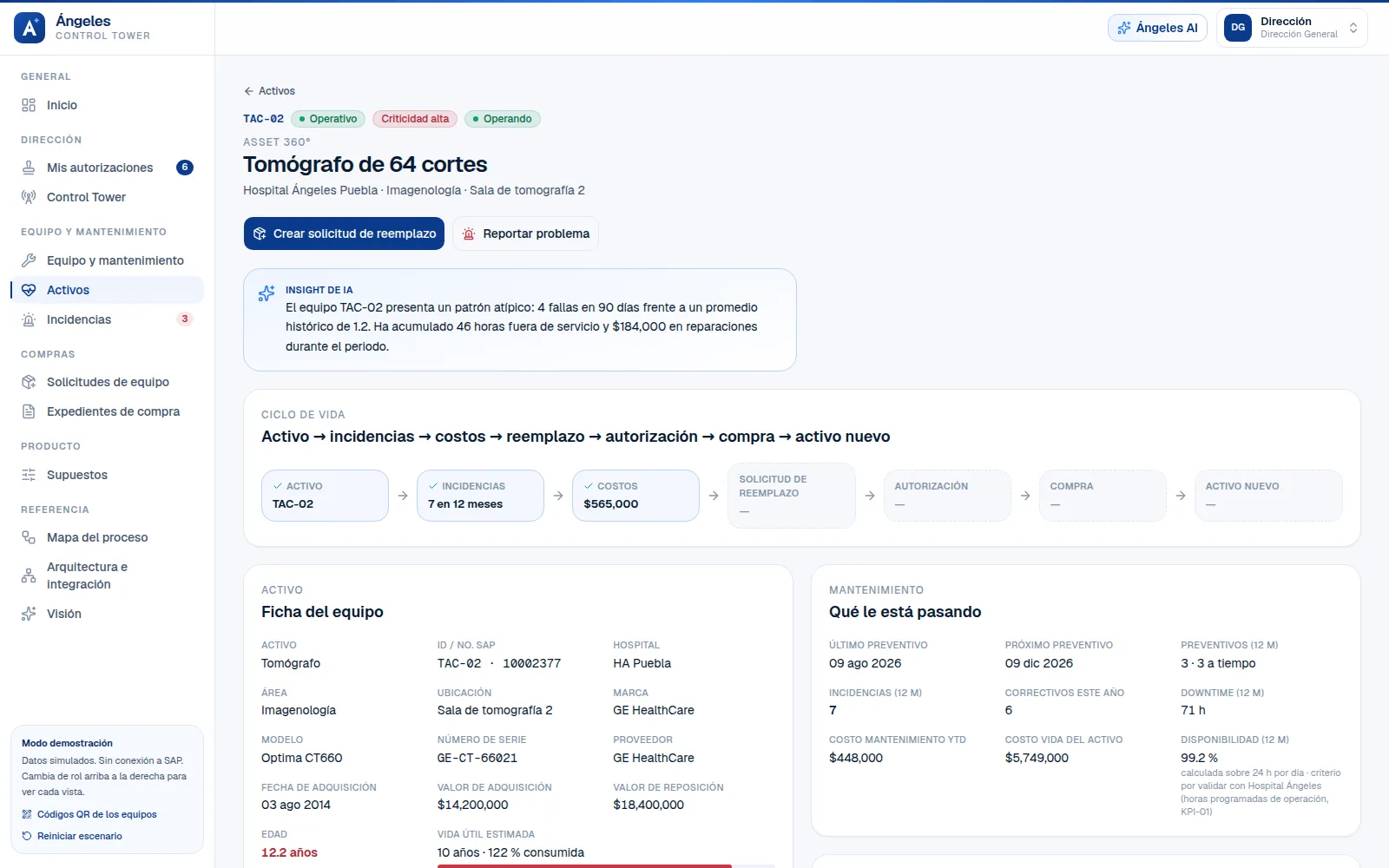Expand the Dirección General role switcher
The height and width of the screenshot is (868, 1389).
point(1292,28)
